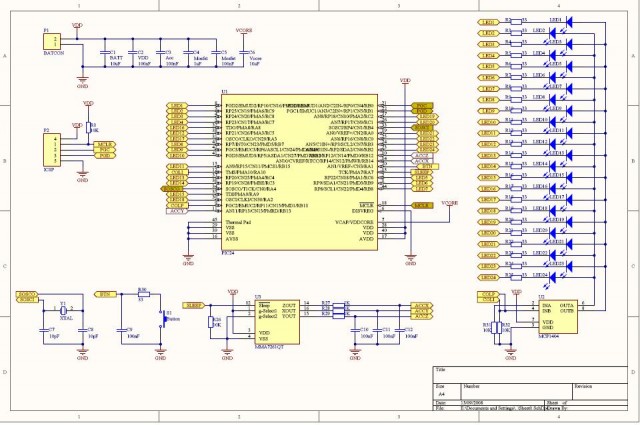Click the R1 10K pull-up resistor

88,128
